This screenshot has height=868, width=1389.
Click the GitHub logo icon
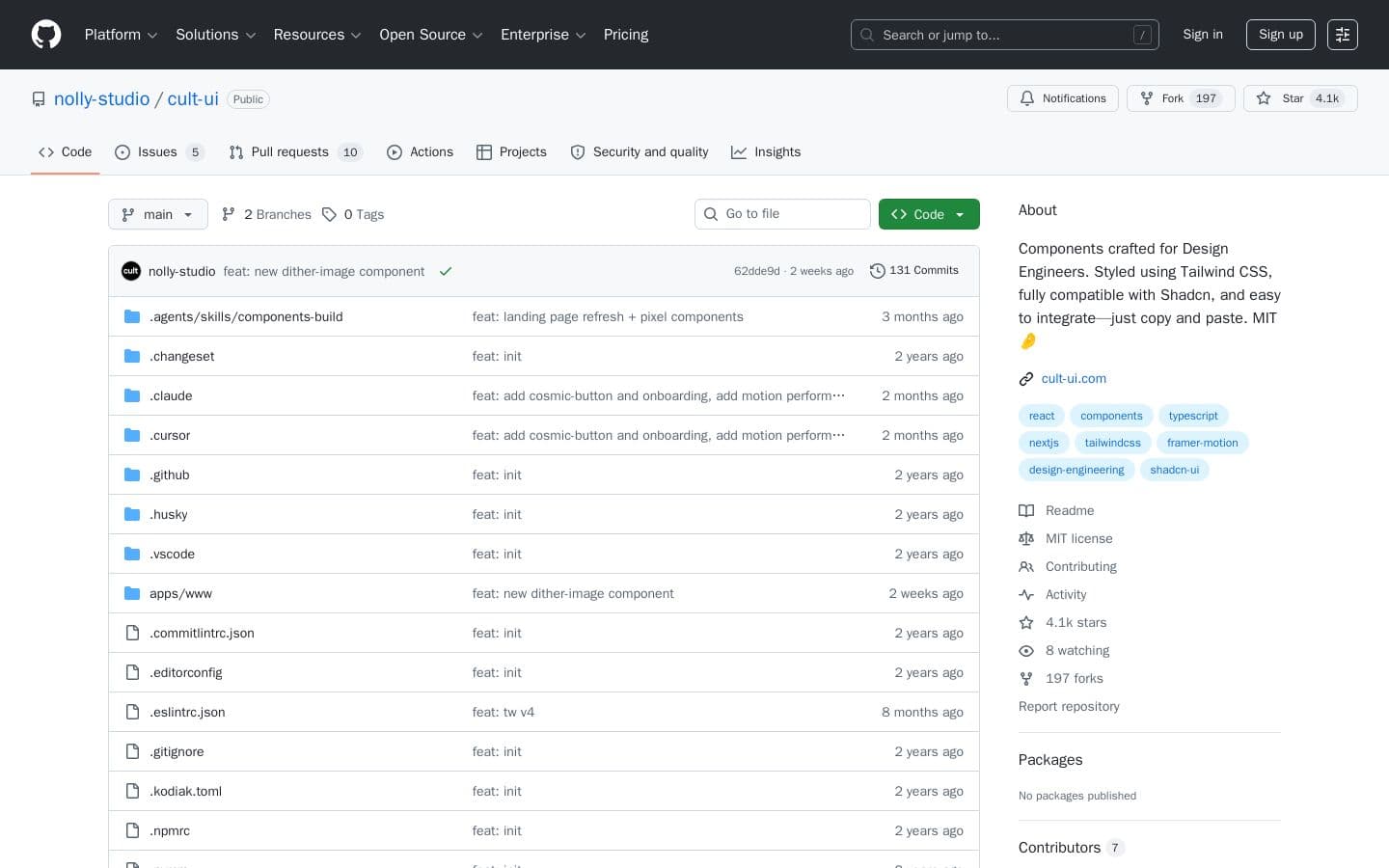tap(46, 35)
